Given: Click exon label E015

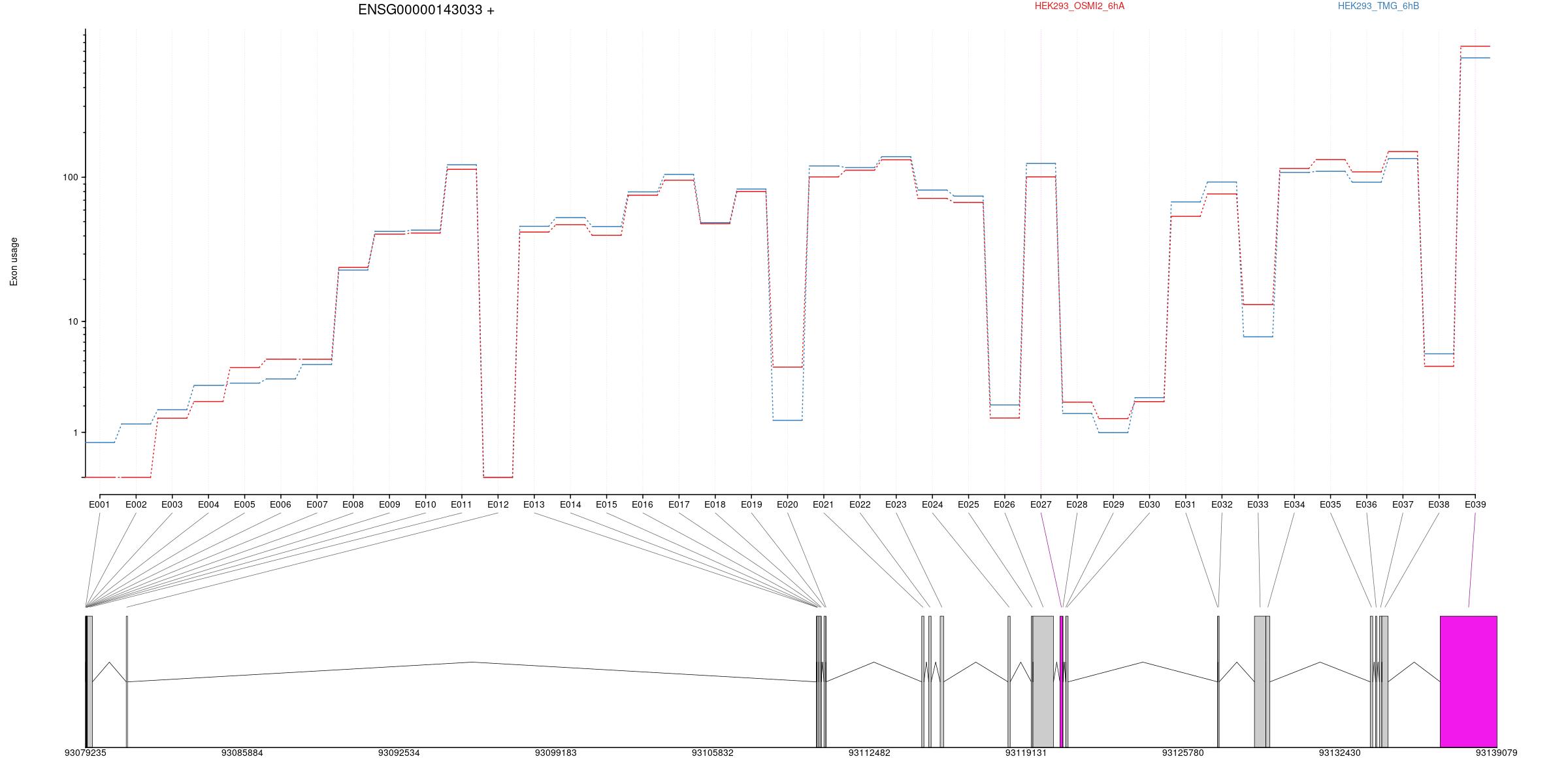Looking at the screenshot, I should tap(606, 504).
